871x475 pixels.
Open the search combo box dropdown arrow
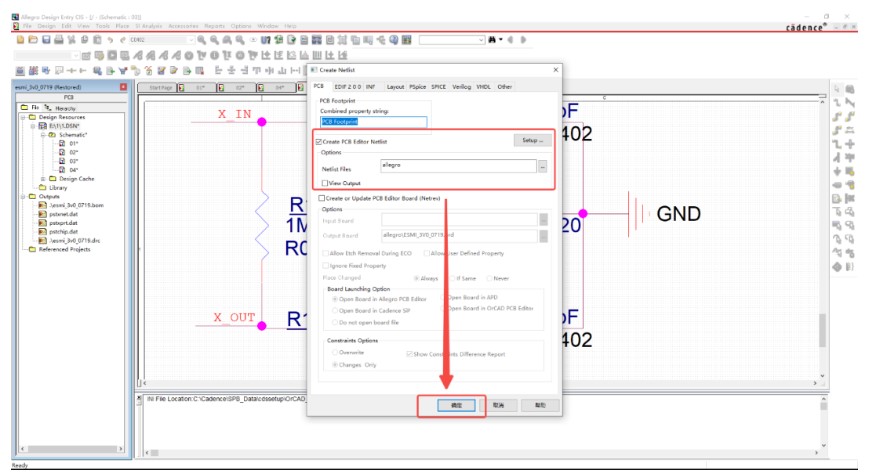click(481, 40)
